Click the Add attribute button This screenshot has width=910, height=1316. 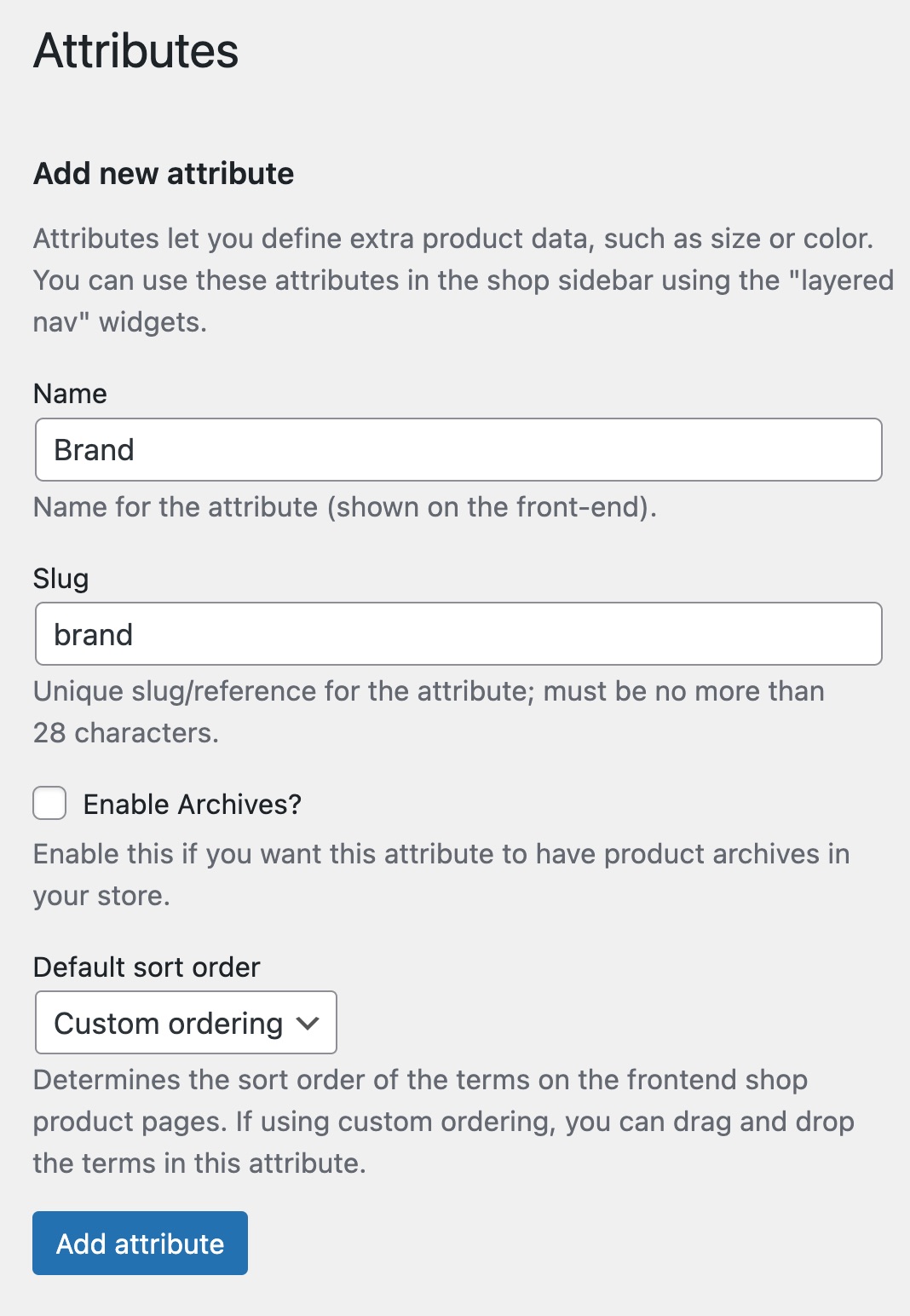click(x=140, y=1244)
